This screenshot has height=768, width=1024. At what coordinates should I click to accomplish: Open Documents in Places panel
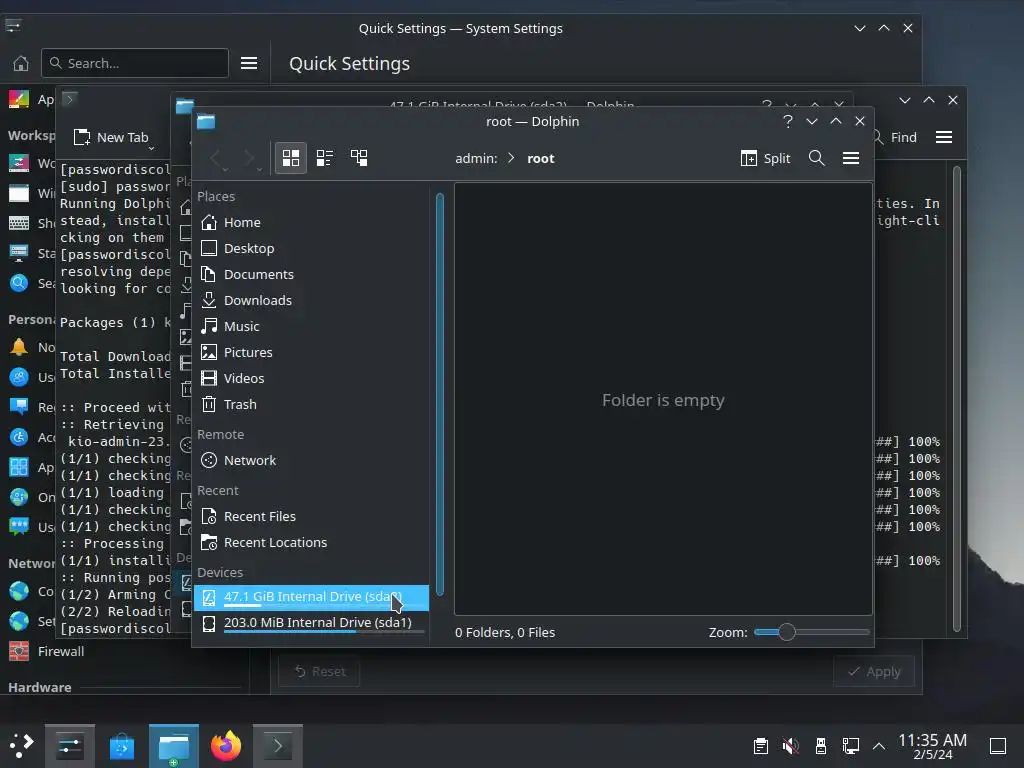312,274
